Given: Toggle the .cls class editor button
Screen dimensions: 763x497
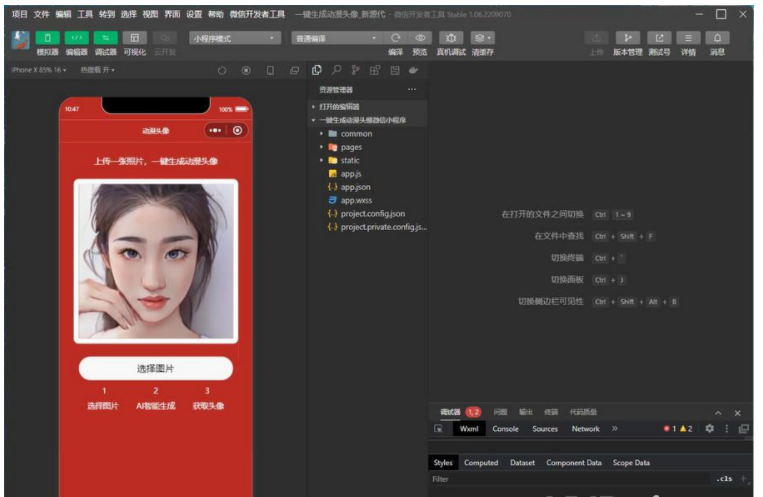Looking at the screenshot, I should point(724,479).
